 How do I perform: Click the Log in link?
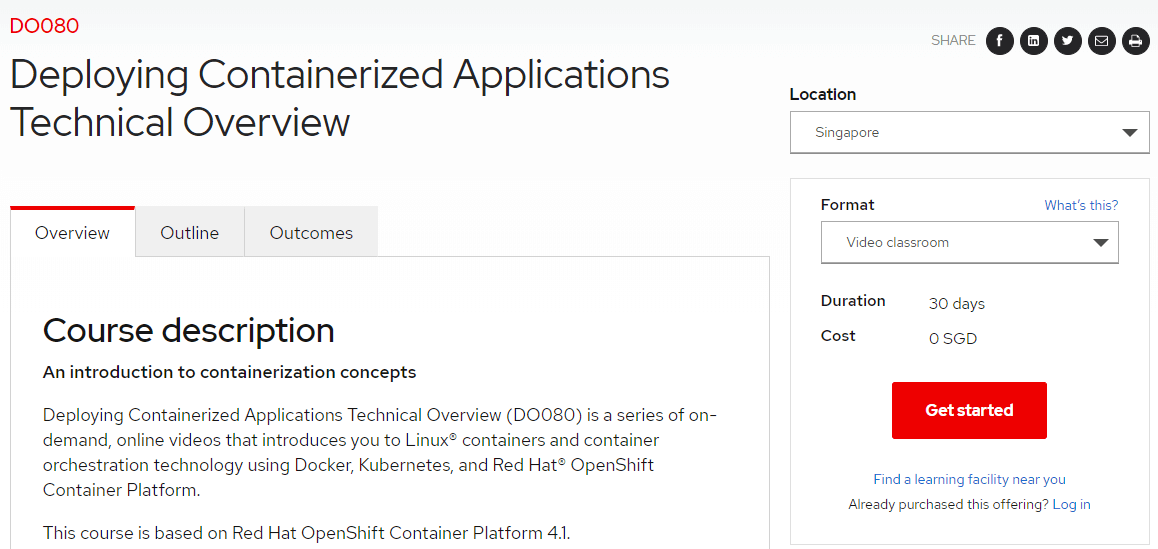pyautogui.click(x=1071, y=504)
